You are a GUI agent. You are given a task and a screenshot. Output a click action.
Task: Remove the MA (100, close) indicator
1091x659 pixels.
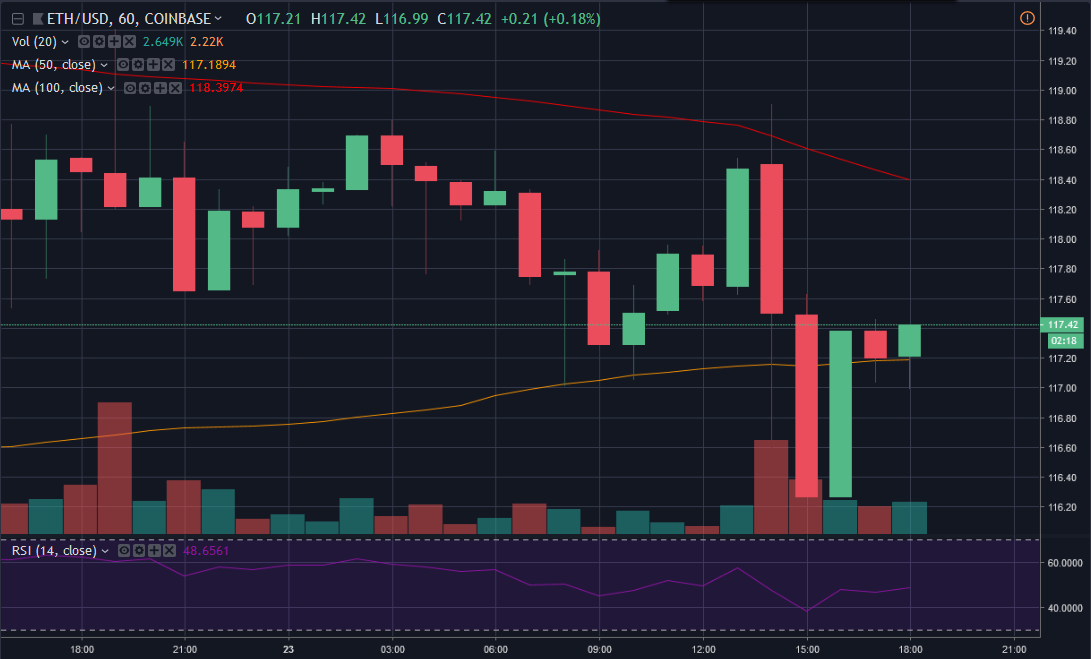click(175, 88)
